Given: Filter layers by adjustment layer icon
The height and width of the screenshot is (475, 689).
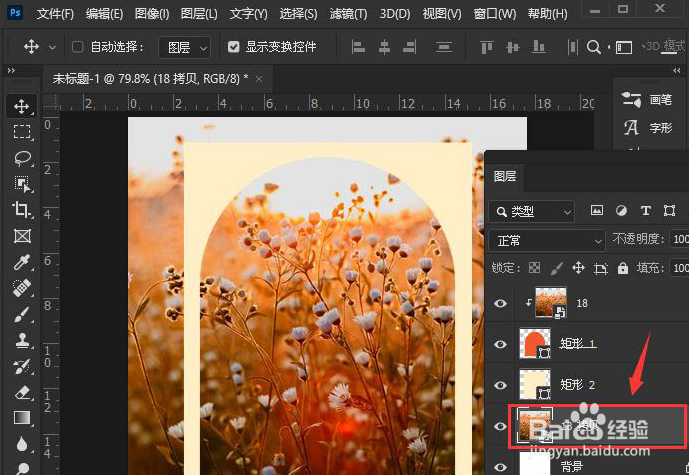Looking at the screenshot, I should pos(621,210).
